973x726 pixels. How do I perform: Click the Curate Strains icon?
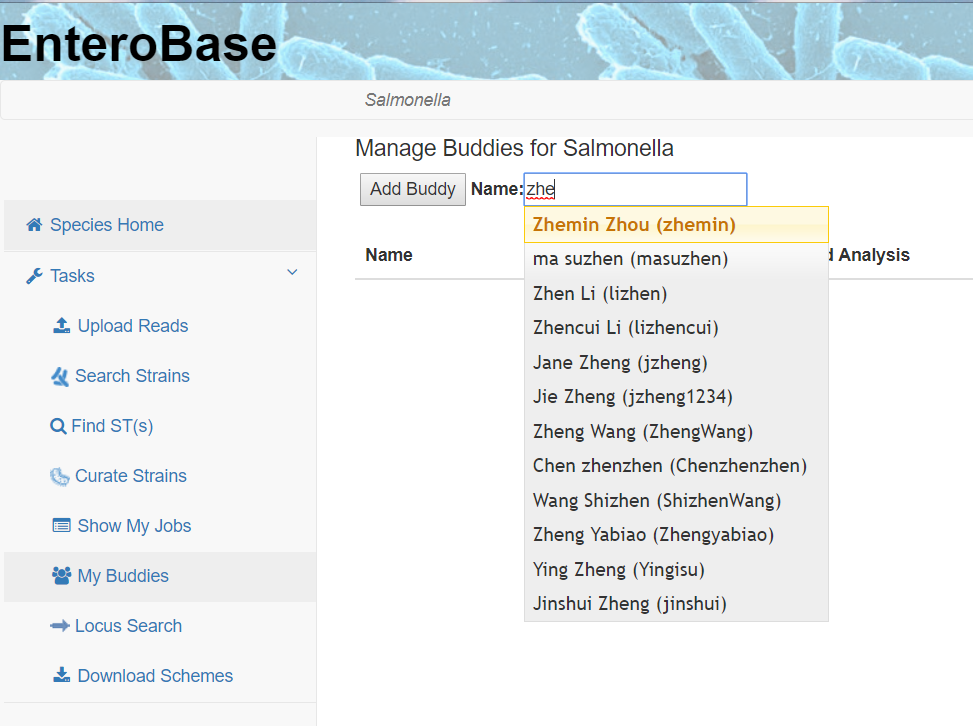60,476
